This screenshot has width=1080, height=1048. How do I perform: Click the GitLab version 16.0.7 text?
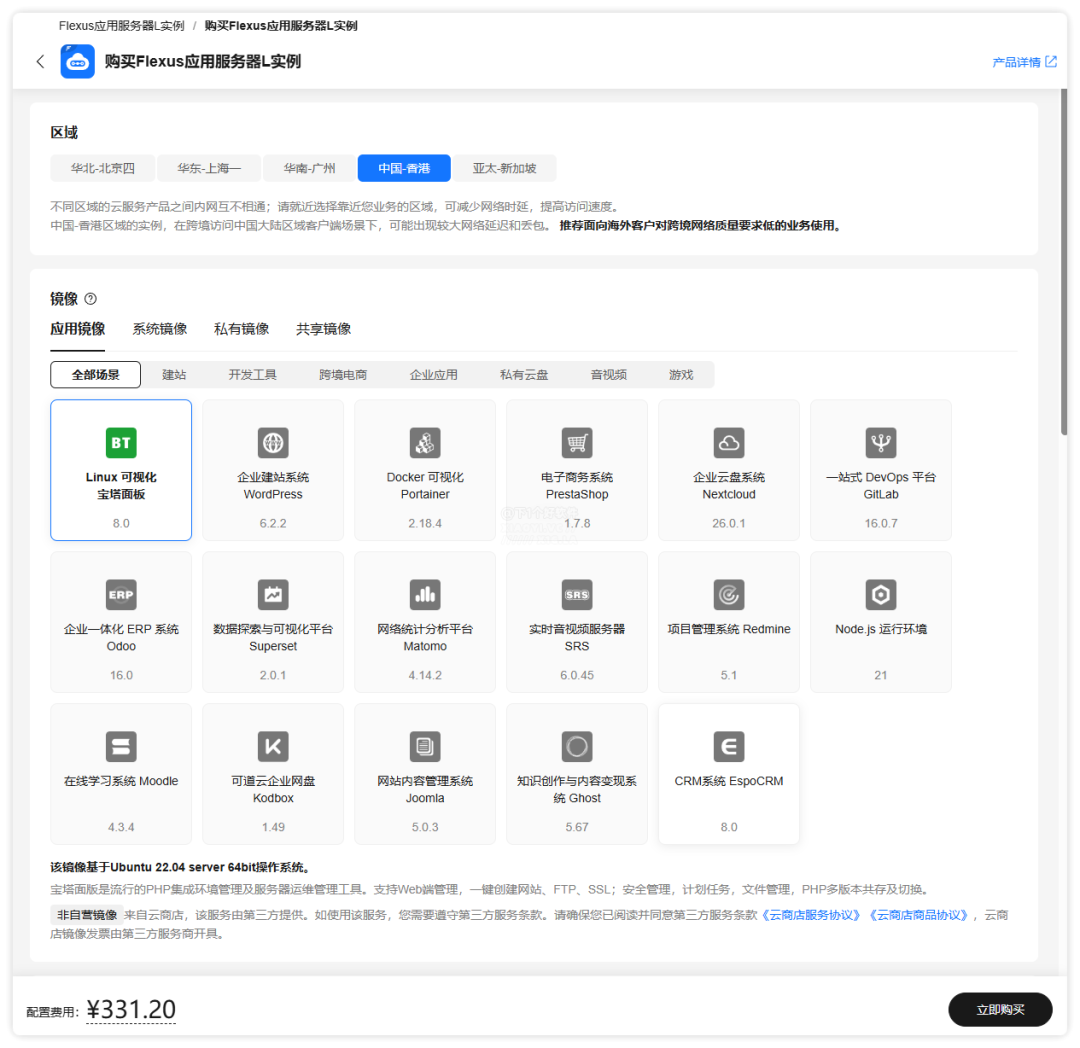881,523
